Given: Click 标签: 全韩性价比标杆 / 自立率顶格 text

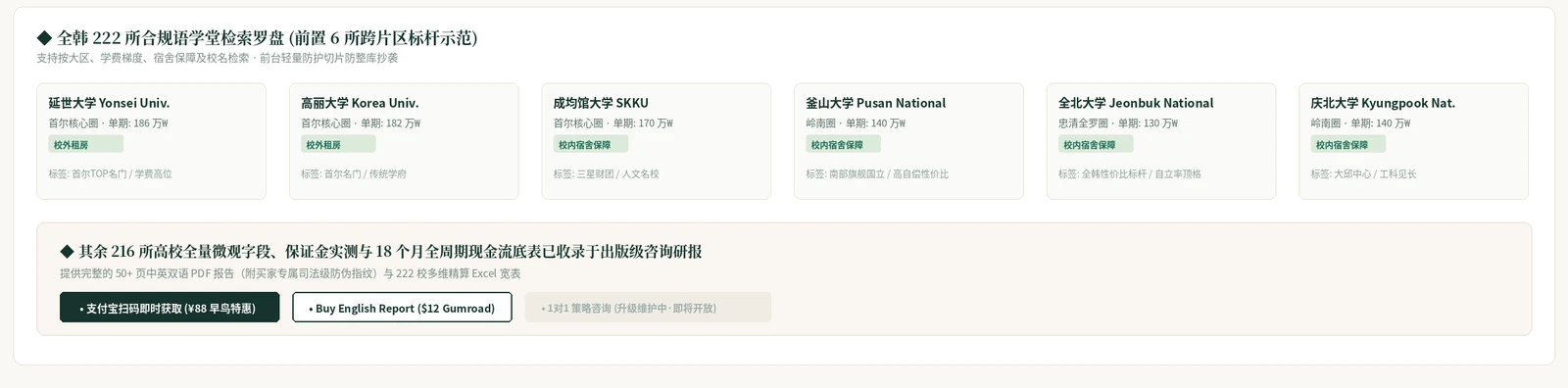Looking at the screenshot, I should pos(1130,173).
